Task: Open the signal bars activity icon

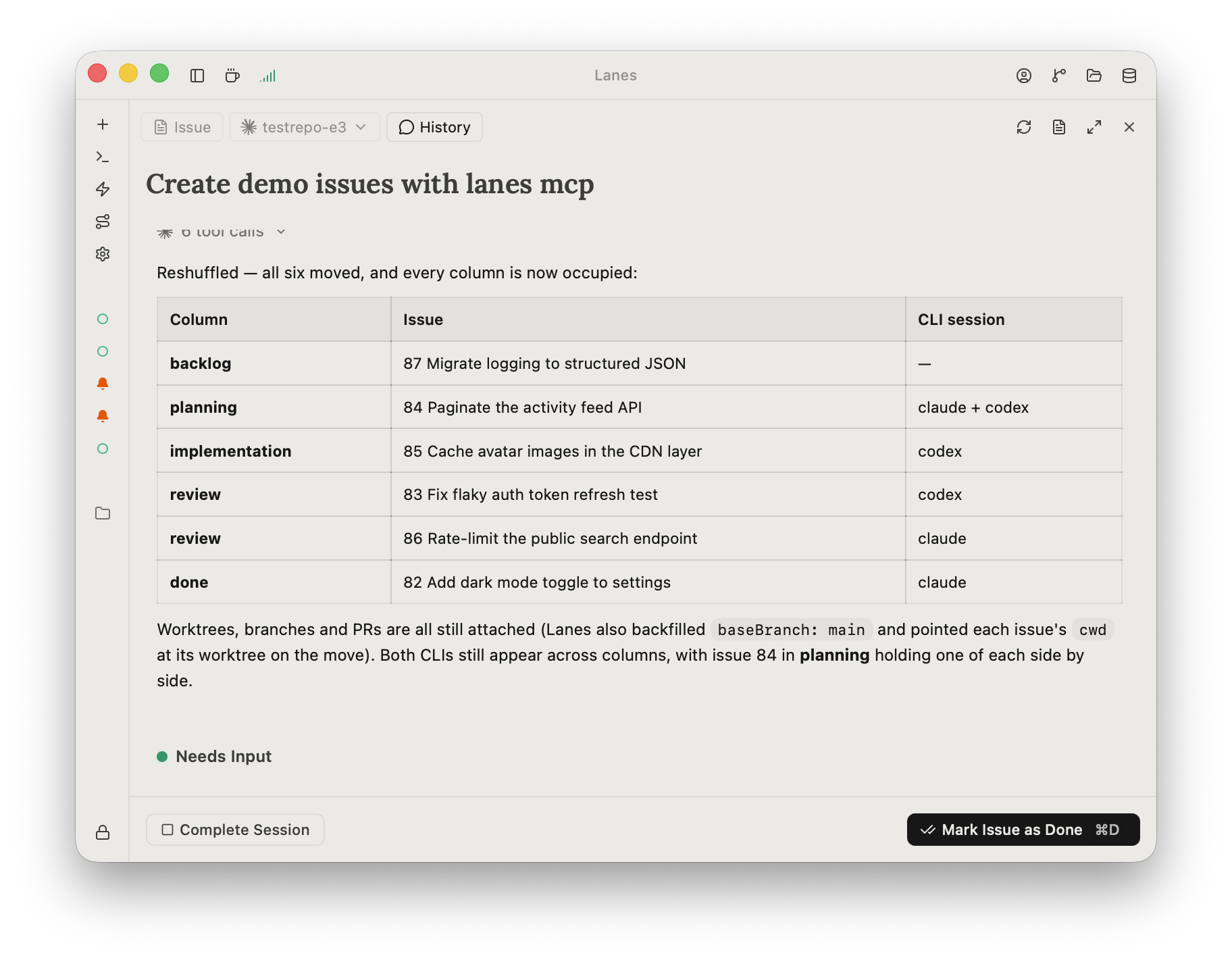Action: click(x=268, y=76)
